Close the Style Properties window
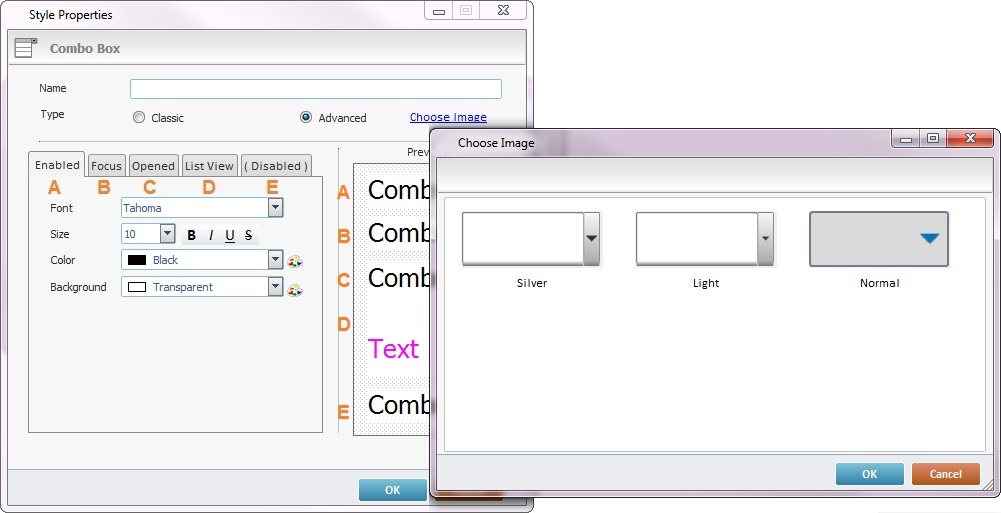Image resolution: width=1001 pixels, height=513 pixels. [503, 10]
